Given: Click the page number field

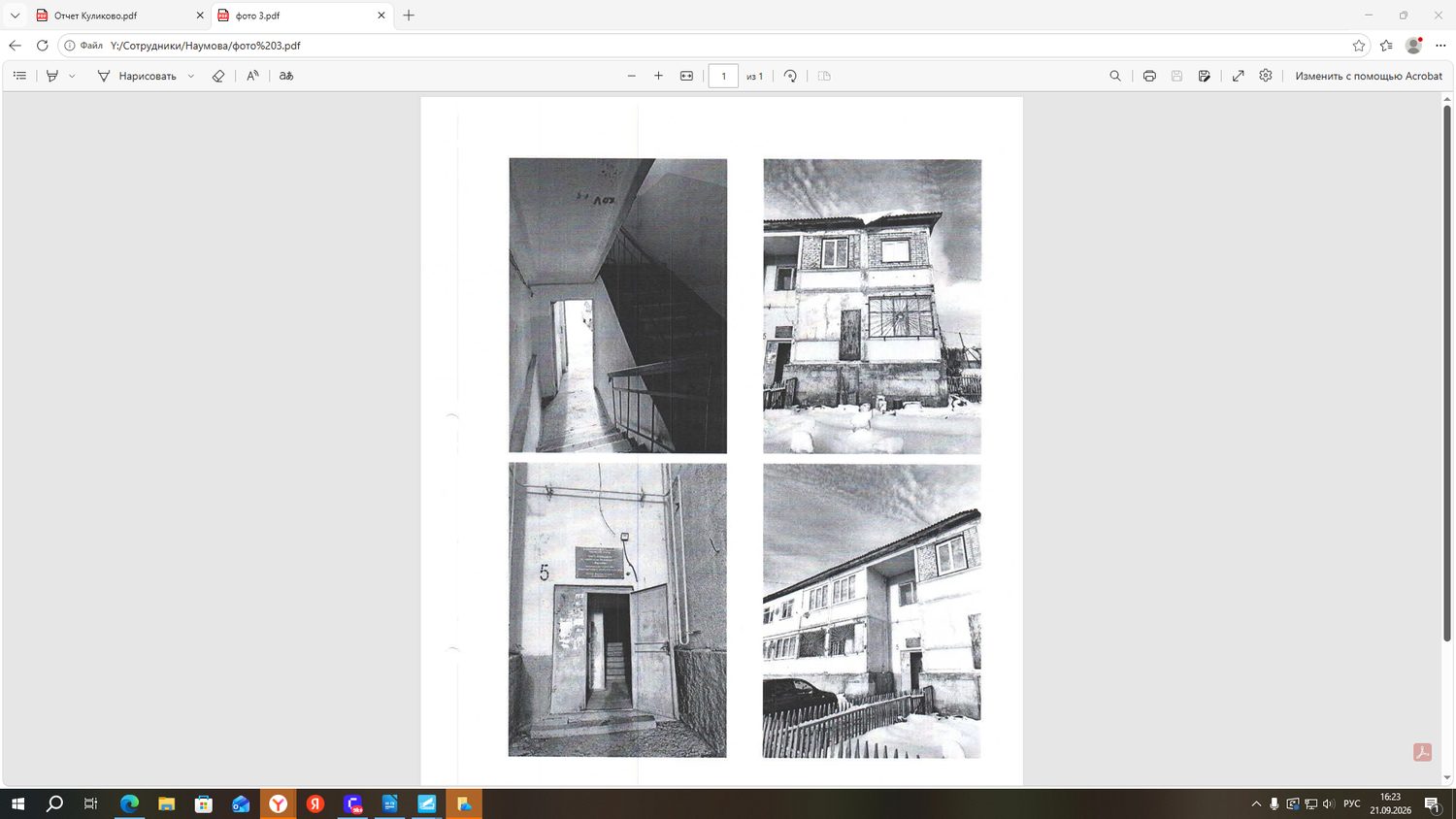Looking at the screenshot, I should pos(723,76).
